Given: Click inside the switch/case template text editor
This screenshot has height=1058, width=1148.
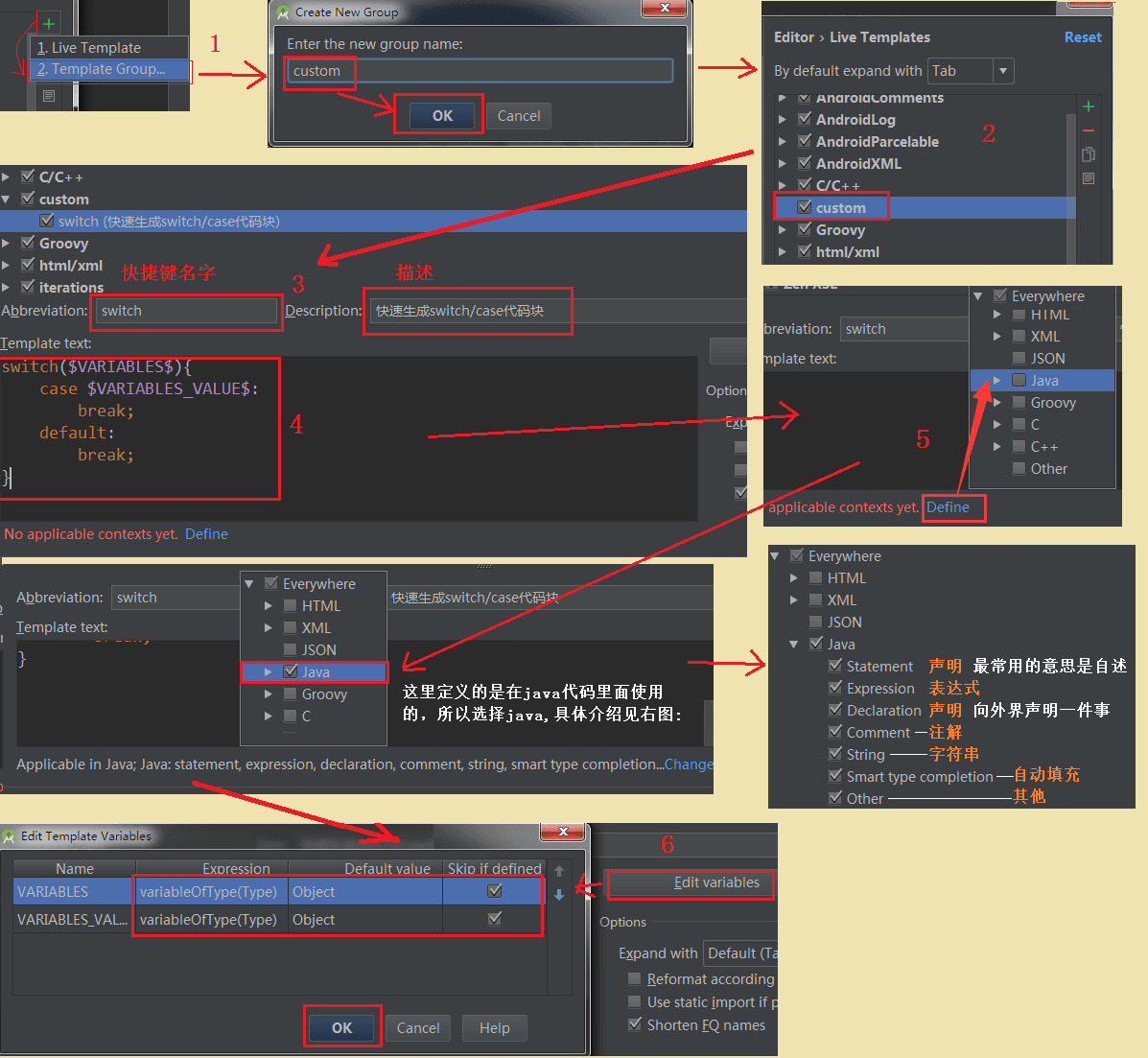Looking at the screenshot, I should click(348, 437).
